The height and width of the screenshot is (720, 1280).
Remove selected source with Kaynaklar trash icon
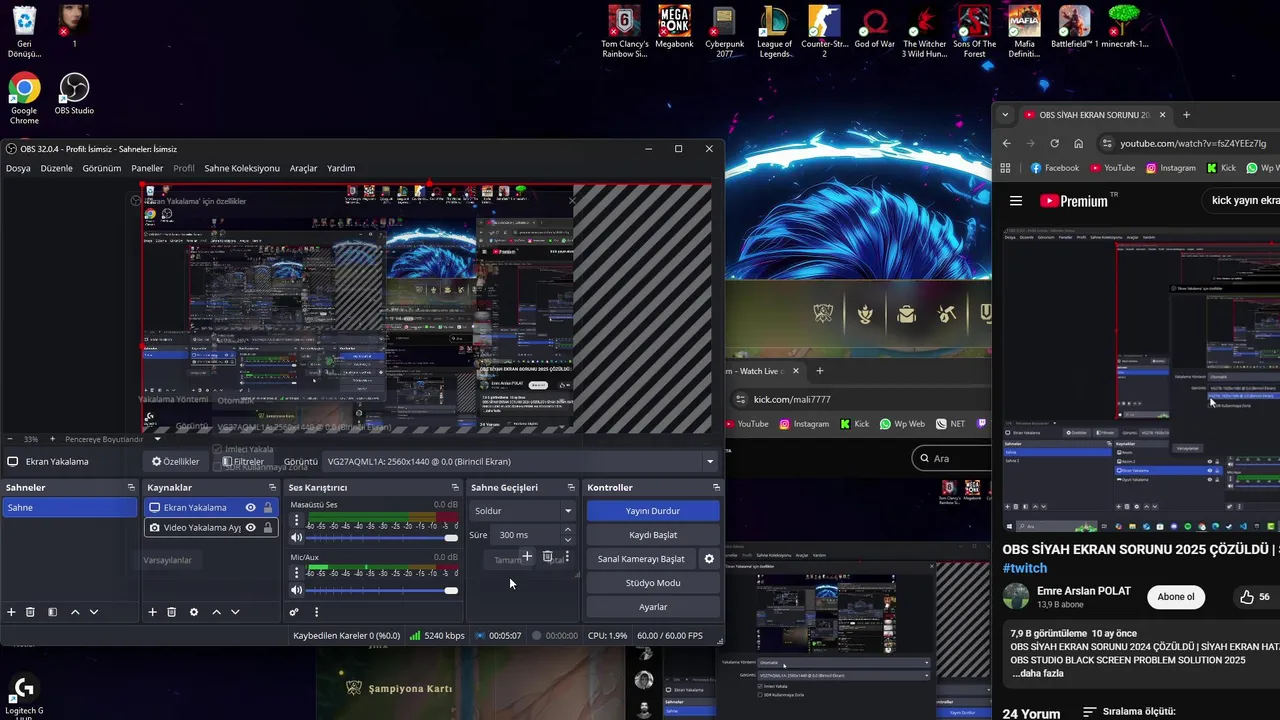pyautogui.click(x=172, y=612)
